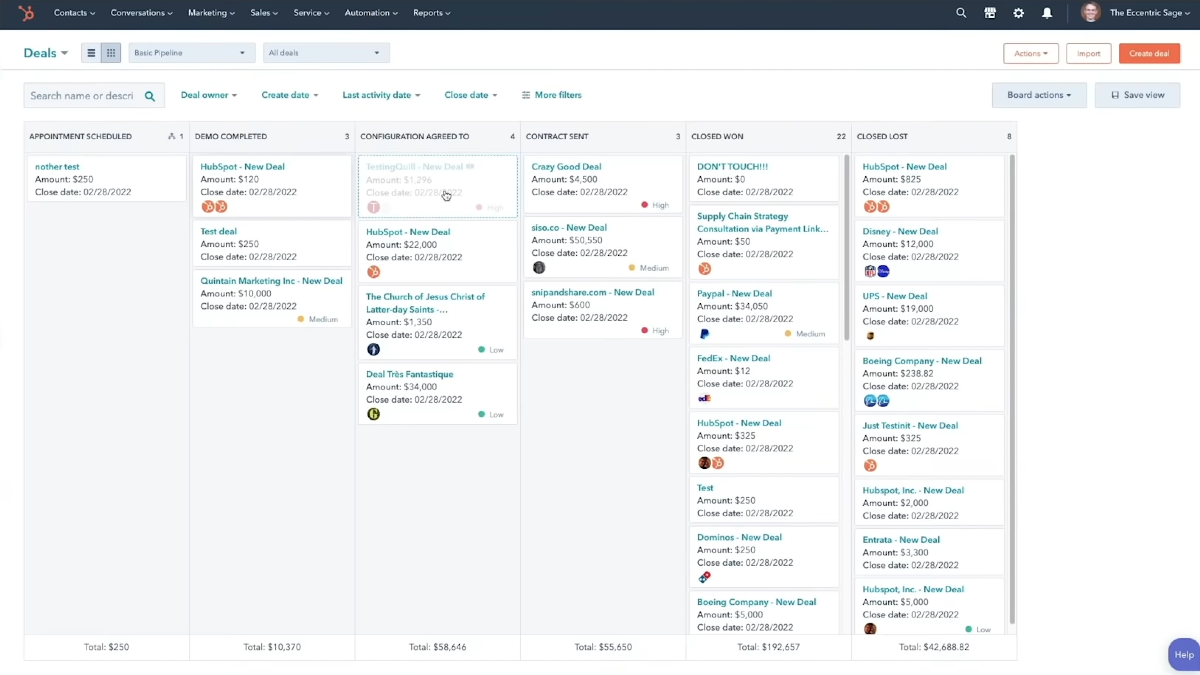The image size is (1200, 675).
Task: Open the Crazy Good Deal link
Action: tap(566, 167)
